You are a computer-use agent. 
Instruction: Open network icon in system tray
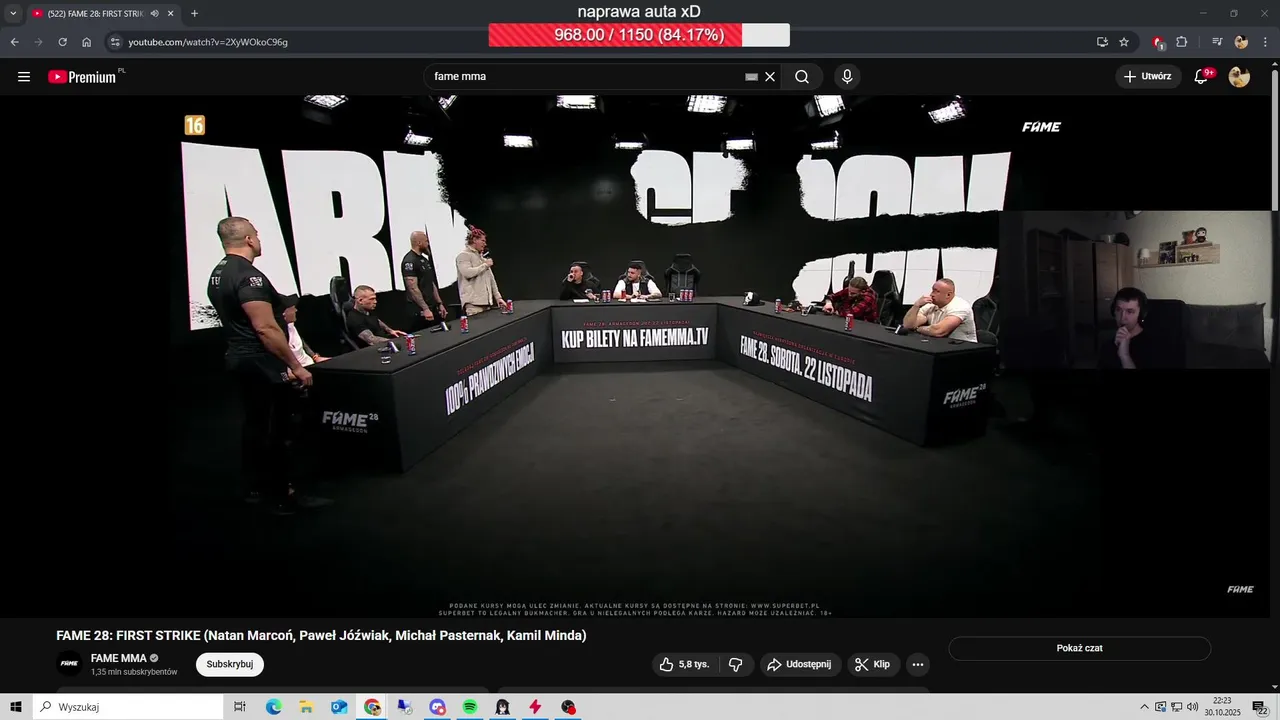click(1177, 707)
